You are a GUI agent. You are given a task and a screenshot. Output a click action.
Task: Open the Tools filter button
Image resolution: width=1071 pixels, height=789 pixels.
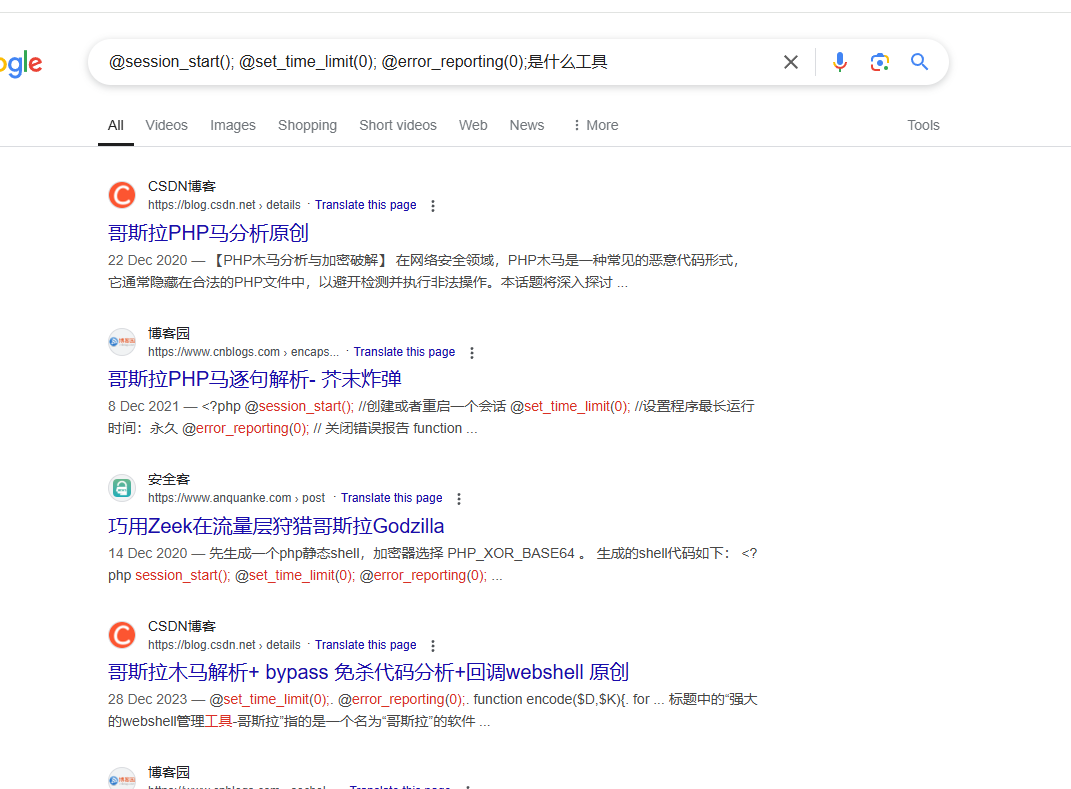pos(923,125)
